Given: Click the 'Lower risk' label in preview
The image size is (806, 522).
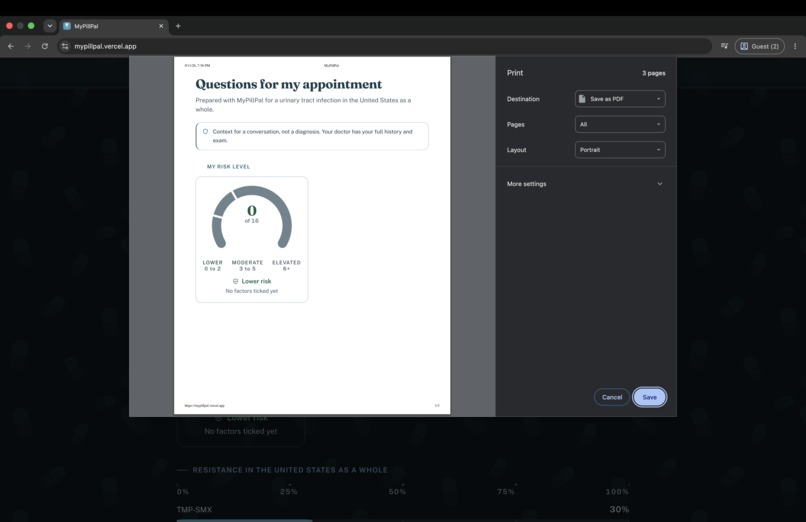Looking at the screenshot, I should point(256,281).
